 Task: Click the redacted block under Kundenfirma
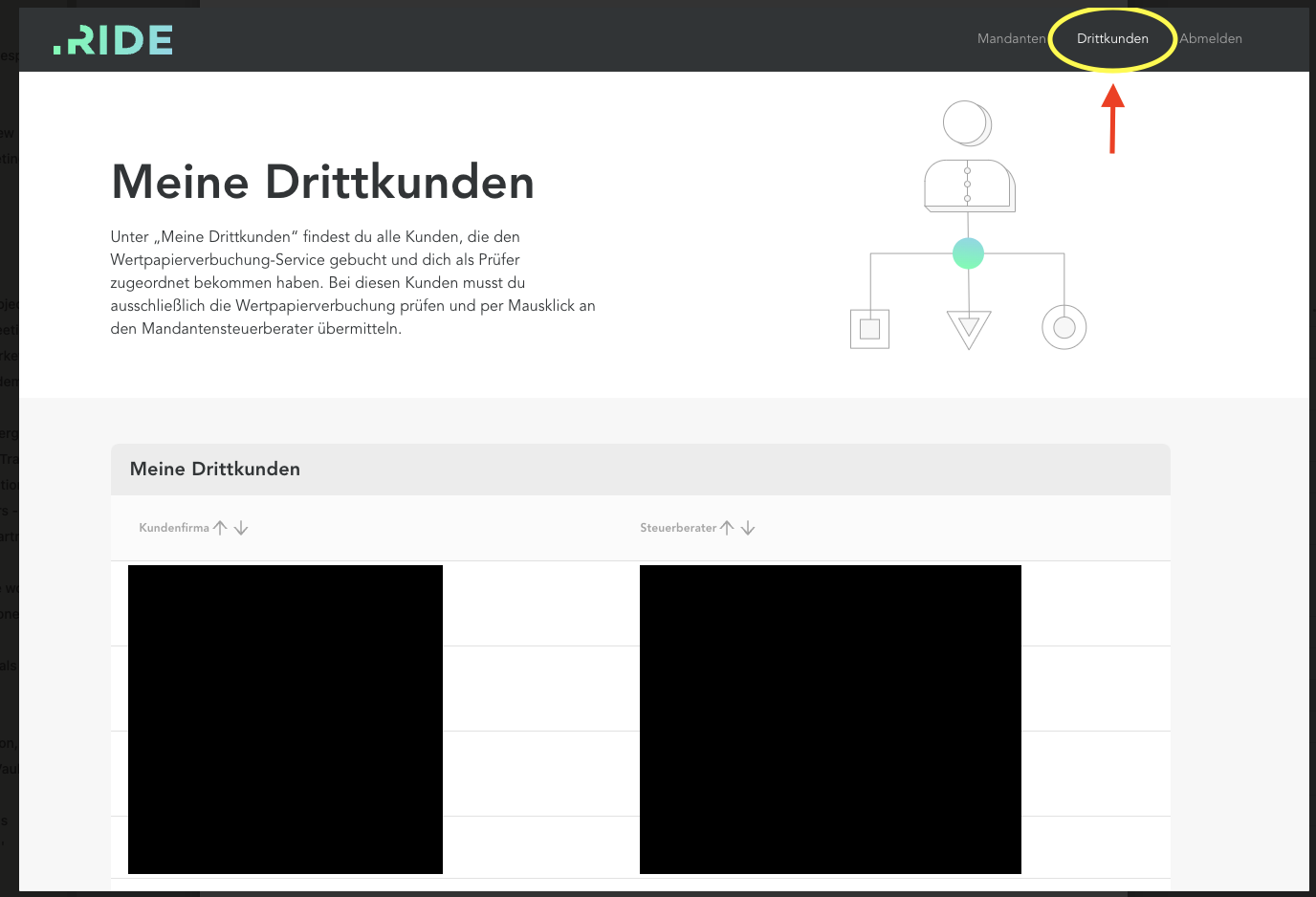[285, 719]
